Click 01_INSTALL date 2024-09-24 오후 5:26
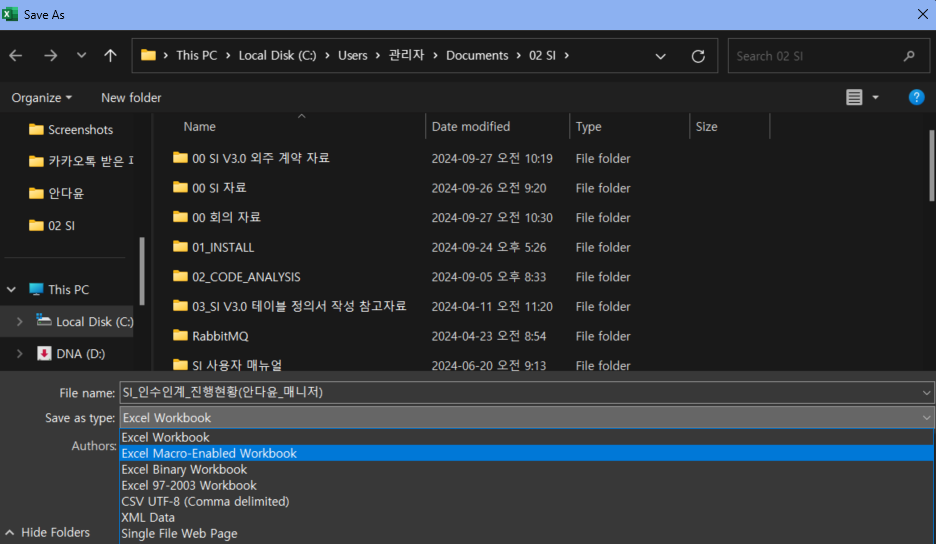936x544 pixels. pos(489,247)
